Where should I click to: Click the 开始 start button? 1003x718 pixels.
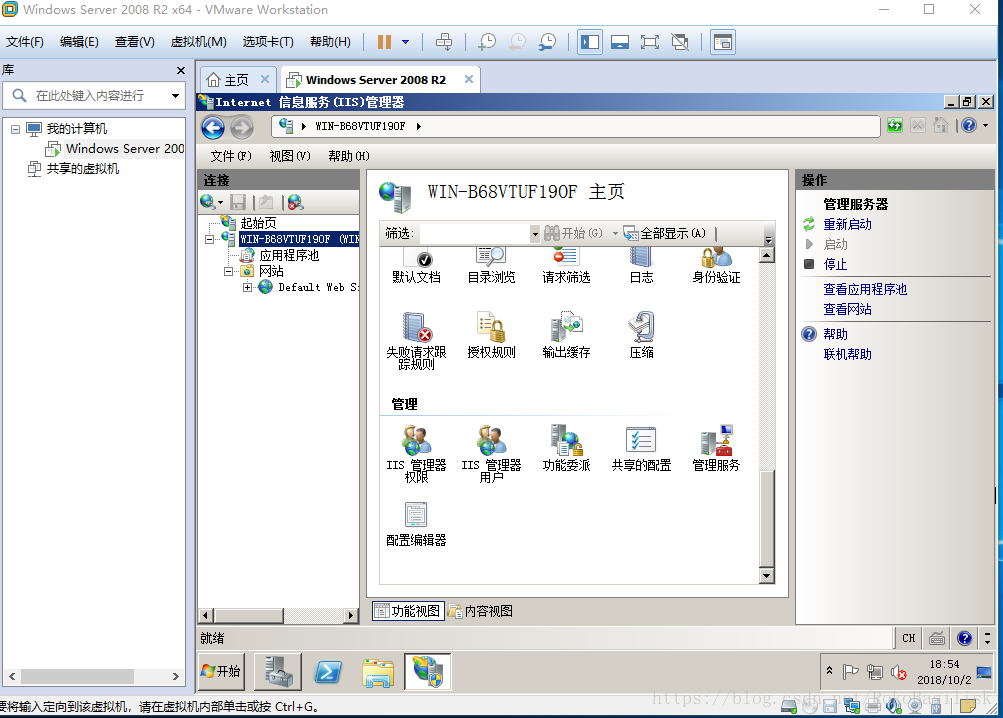[221, 671]
